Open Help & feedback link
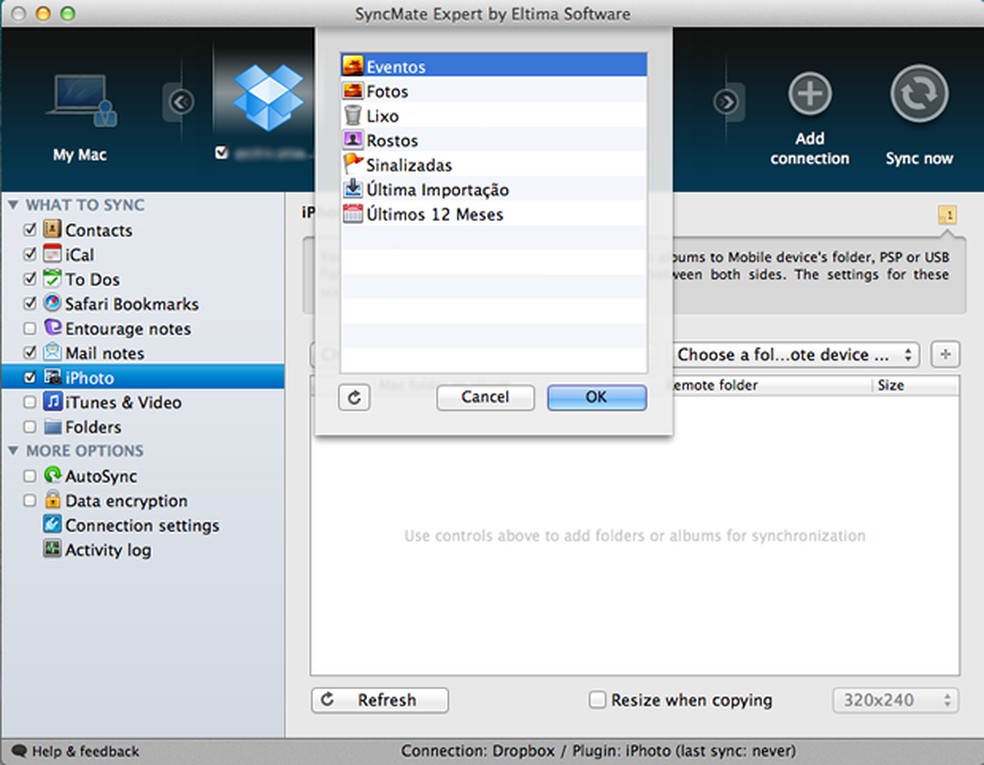Viewport: 984px width, 765px height. click(x=85, y=751)
